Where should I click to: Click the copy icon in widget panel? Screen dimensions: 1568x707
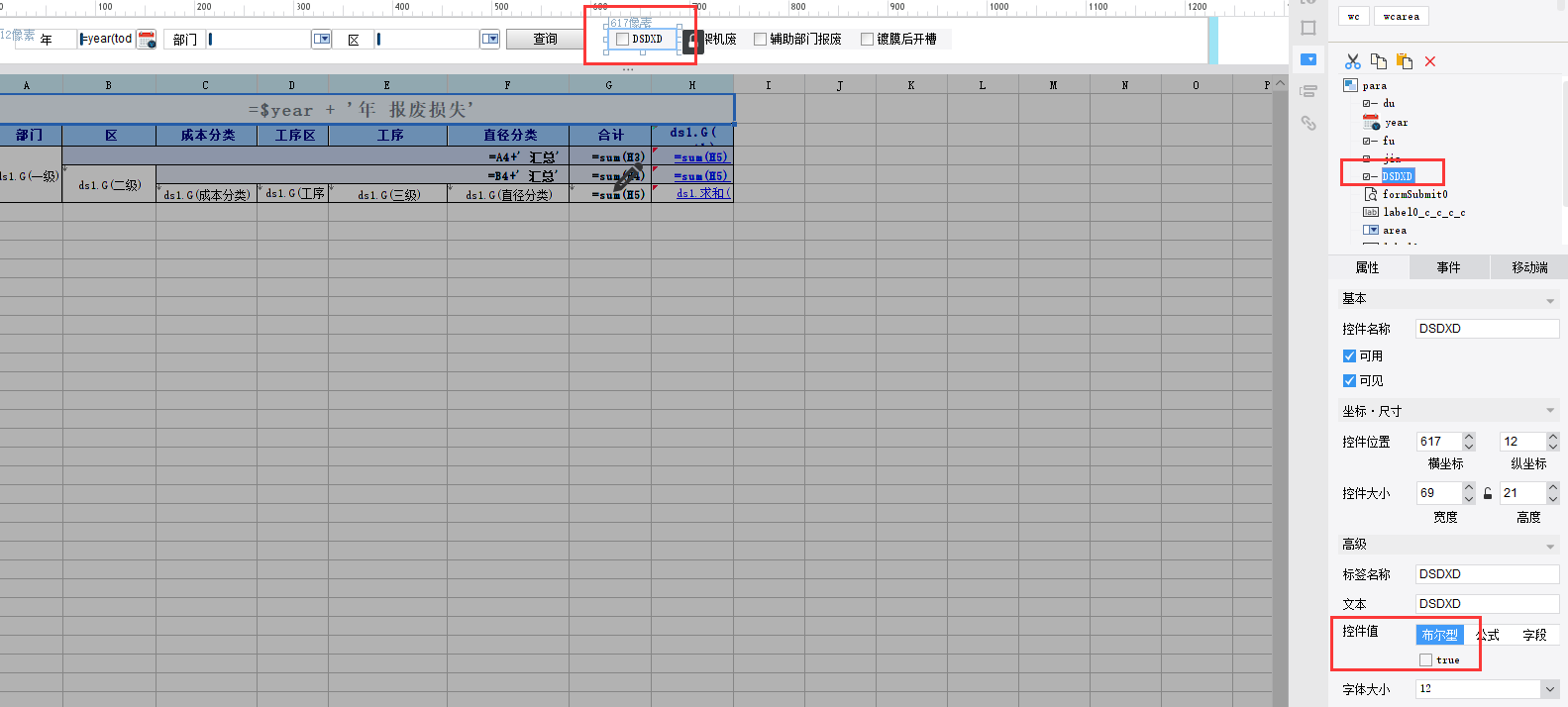tap(1378, 61)
